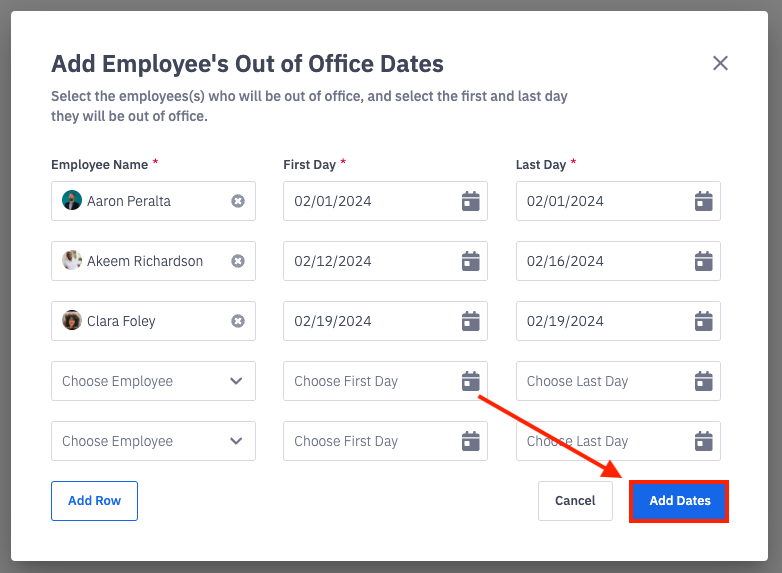Open calendar for Akeem Richardson's last day
The image size is (782, 573).
tap(703, 261)
